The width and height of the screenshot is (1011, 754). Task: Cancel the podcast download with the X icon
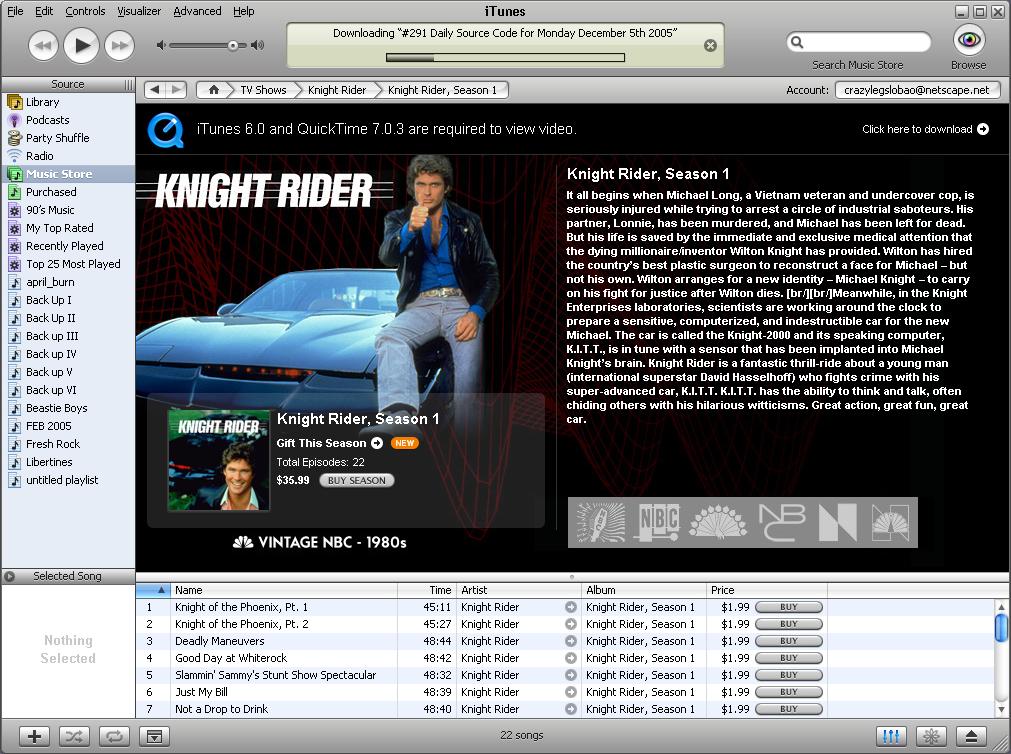[711, 45]
